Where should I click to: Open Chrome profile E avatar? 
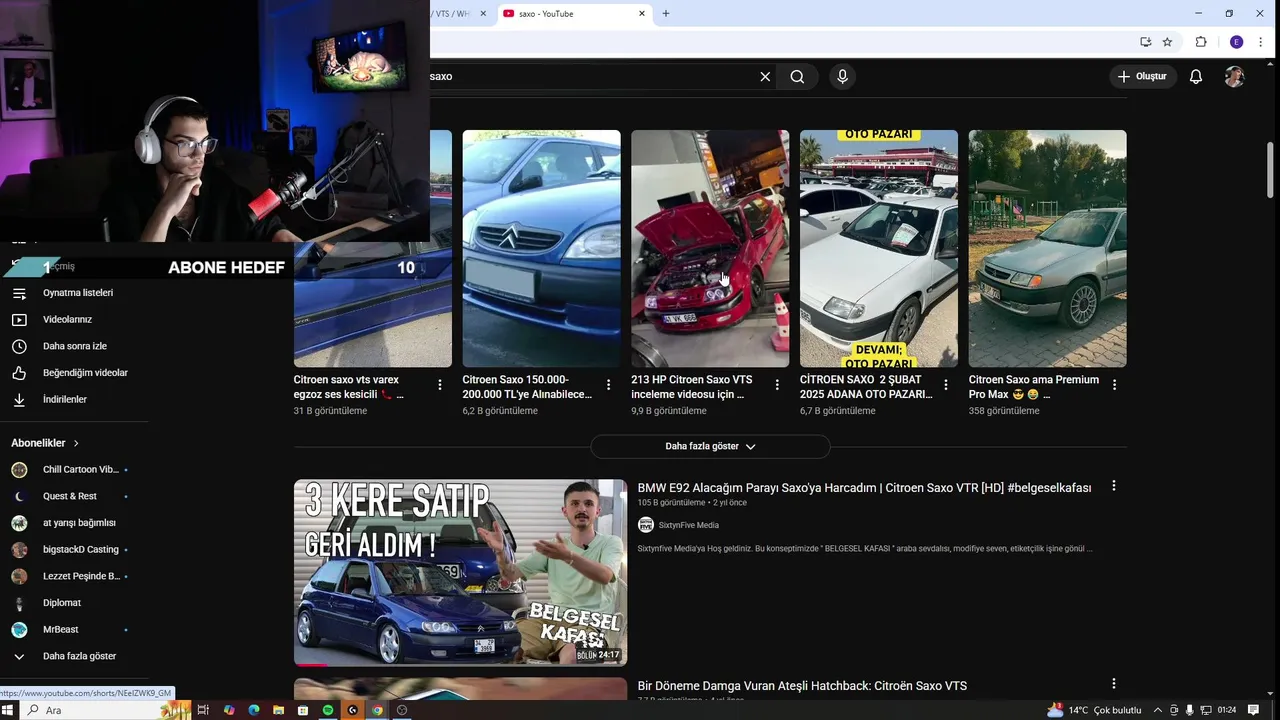click(1236, 42)
